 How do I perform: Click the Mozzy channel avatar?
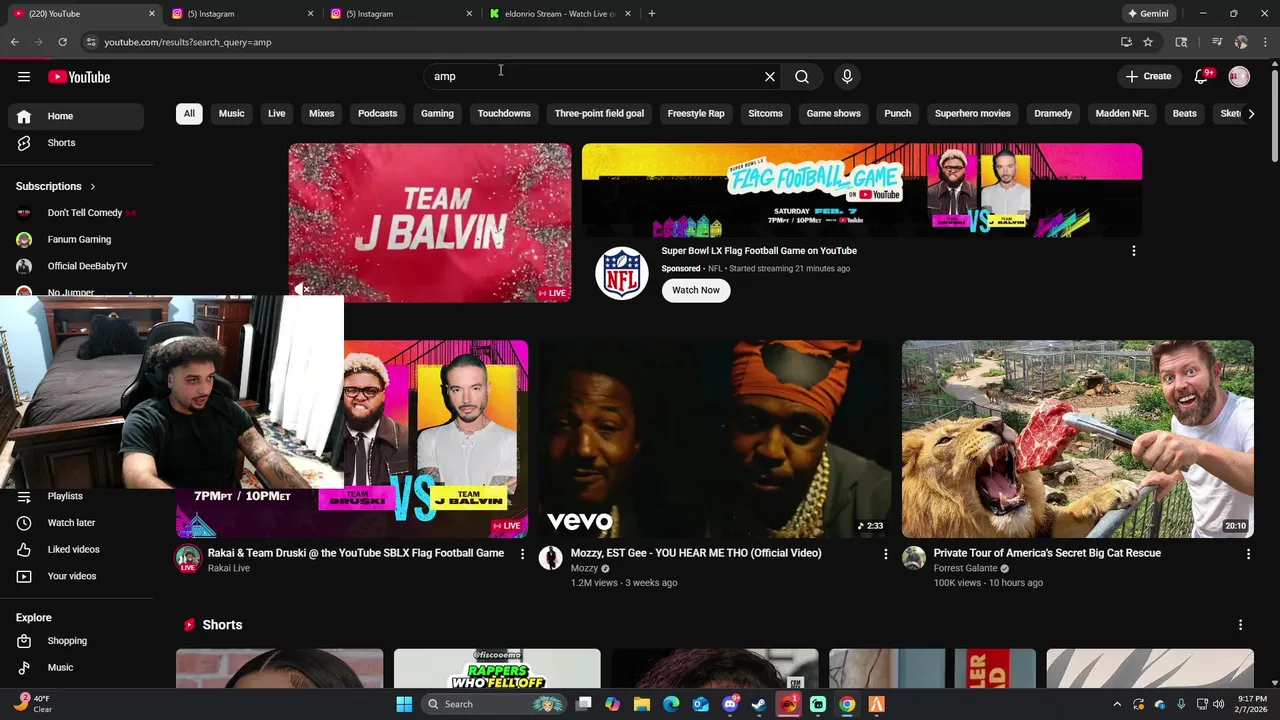point(551,558)
